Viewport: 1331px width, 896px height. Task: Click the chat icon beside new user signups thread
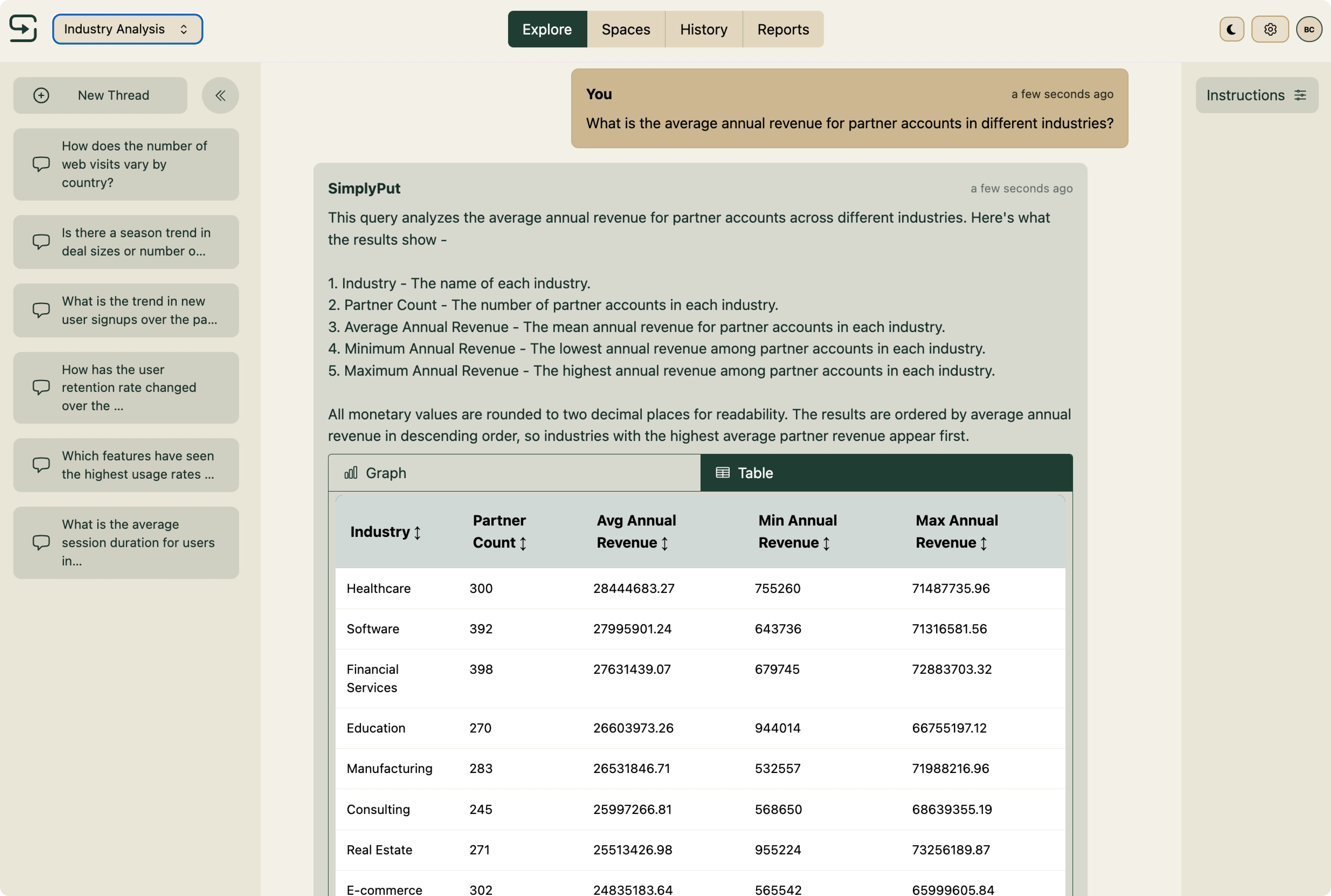pyautogui.click(x=41, y=310)
